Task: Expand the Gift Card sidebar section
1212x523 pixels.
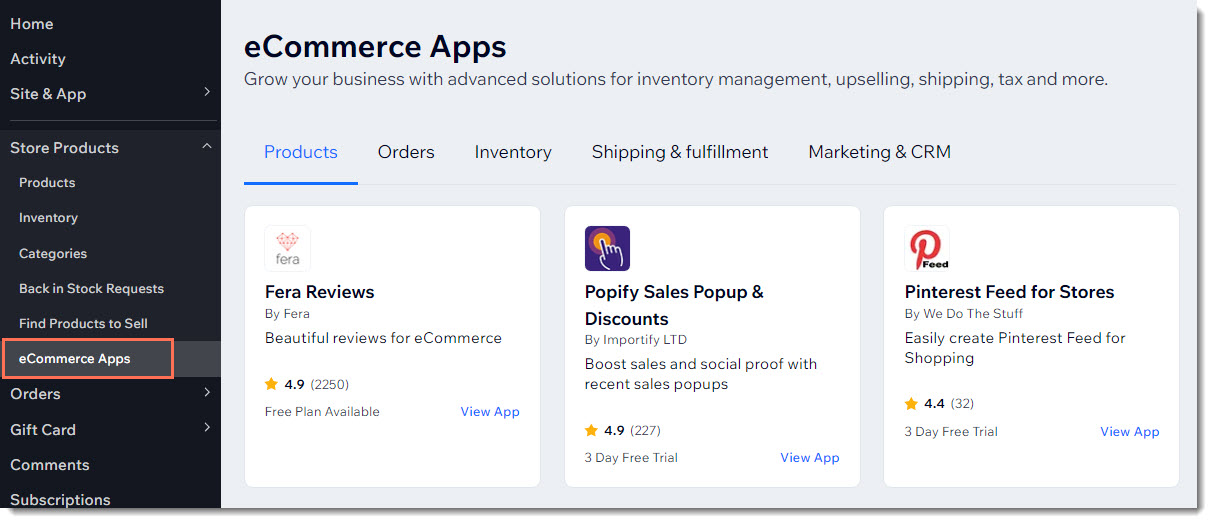Action: click(x=207, y=428)
